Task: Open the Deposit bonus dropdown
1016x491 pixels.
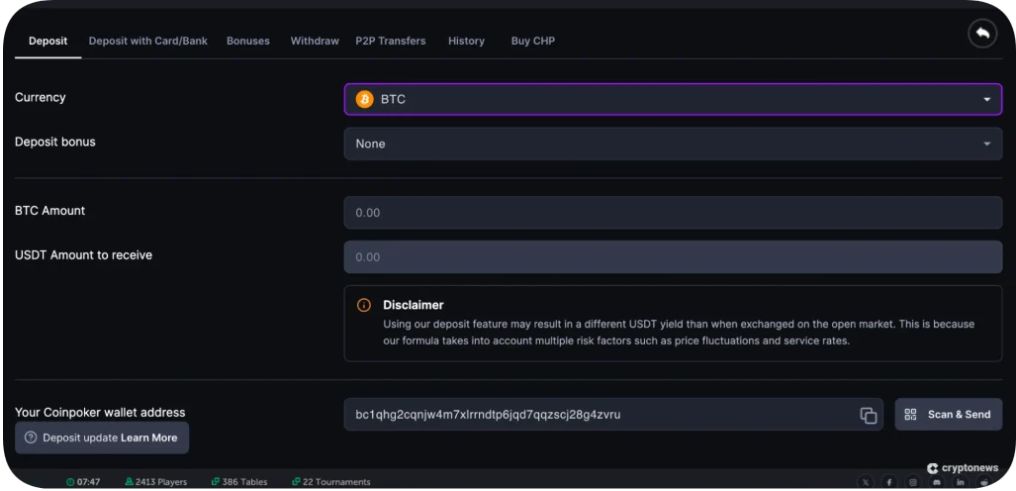Action: [673, 144]
